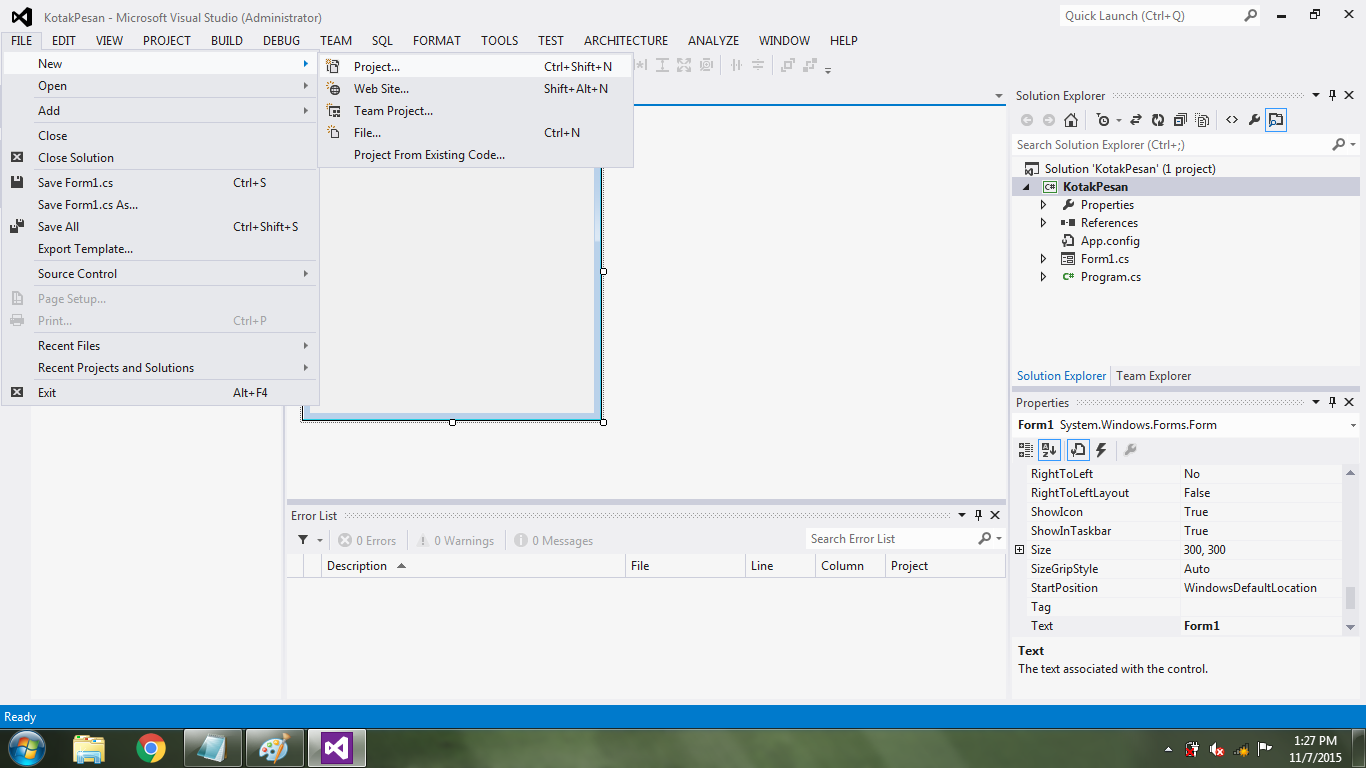Screen dimensions: 1366x768
Task: Click the Collapse All icon in Solution Explorer
Action: pyautogui.click(x=1180, y=120)
